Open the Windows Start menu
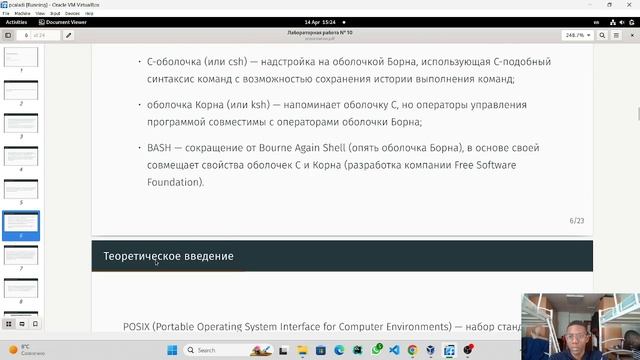Viewport: 640px width, 360px height. point(172,350)
